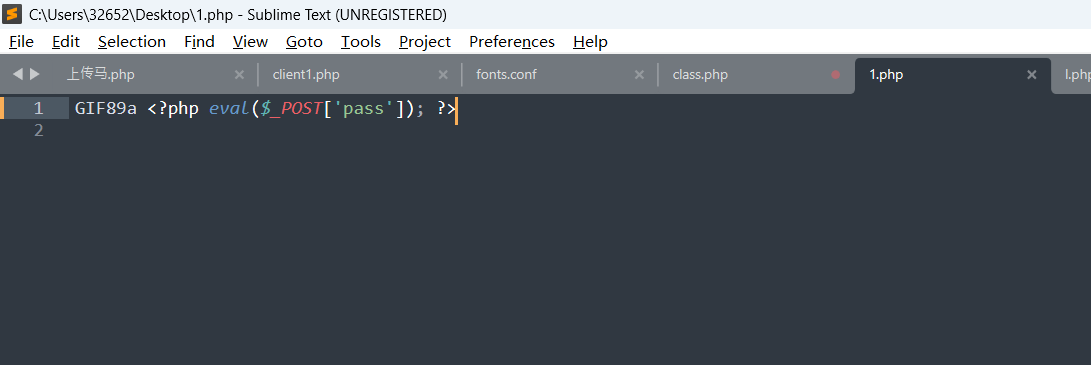The height and width of the screenshot is (365, 1091).
Task: Open the Project menu
Action: coord(424,42)
